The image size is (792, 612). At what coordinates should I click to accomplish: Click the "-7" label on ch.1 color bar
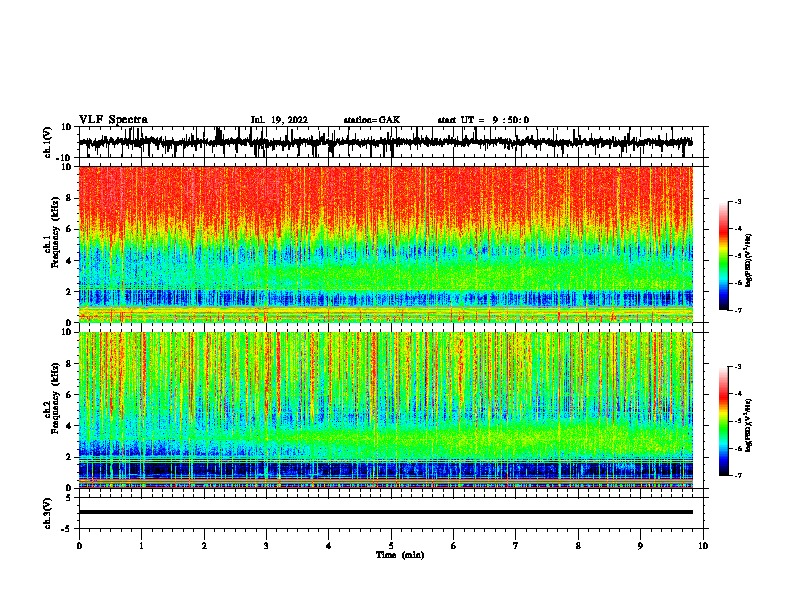point(737,310)
